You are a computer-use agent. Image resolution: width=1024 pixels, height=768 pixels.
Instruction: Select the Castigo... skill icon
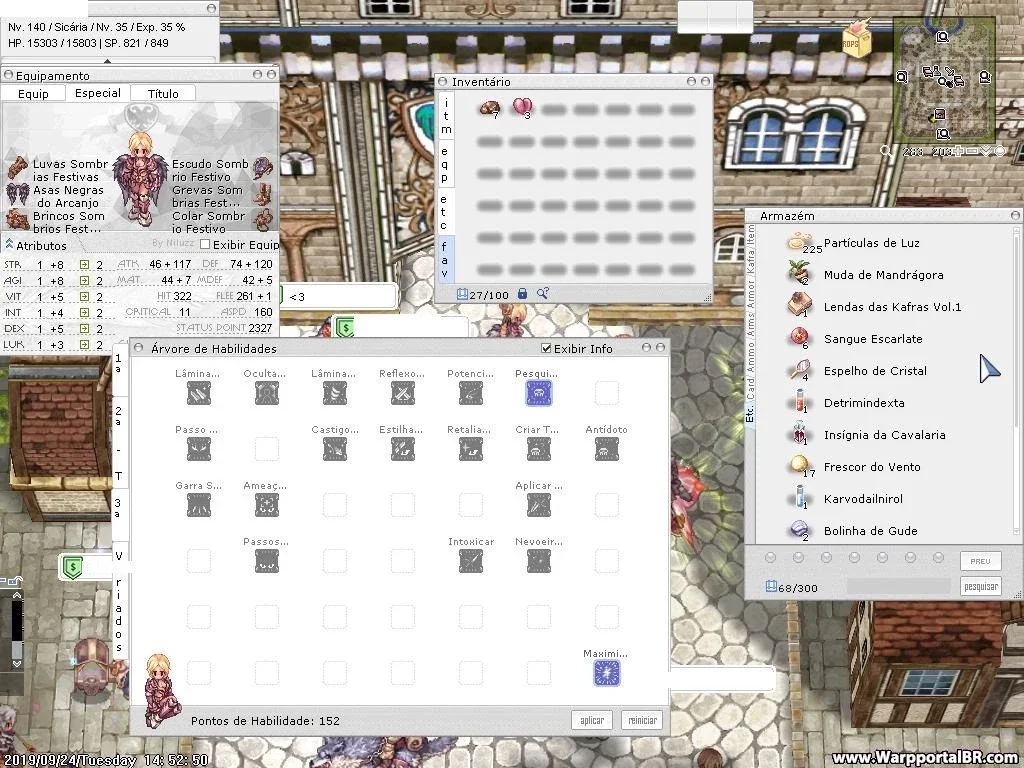[335, 449]
